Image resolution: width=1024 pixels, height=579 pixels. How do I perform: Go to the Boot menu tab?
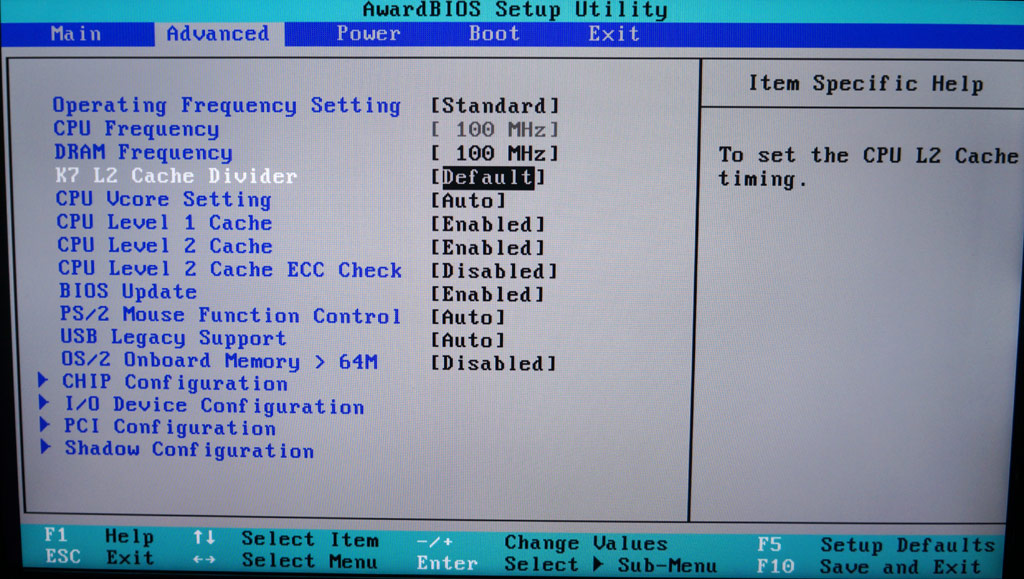point(494,33)
